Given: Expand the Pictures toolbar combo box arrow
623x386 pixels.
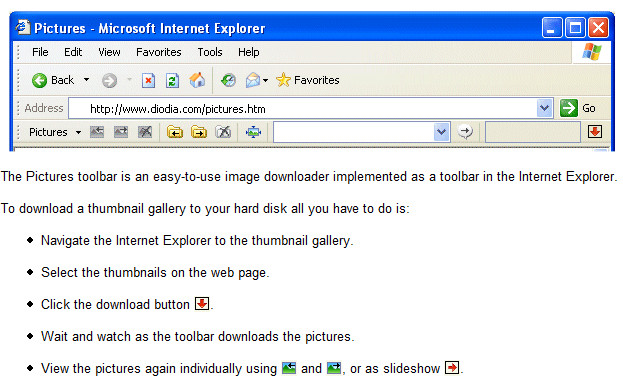Looking at the screenshot, I should (x=441, y=132).
